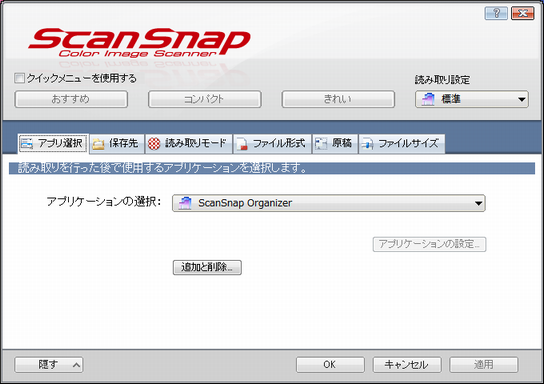Click the ScanSnap Organizer icon in dropdown
This screenshot has width=544, height=384.
pos(185,203)
